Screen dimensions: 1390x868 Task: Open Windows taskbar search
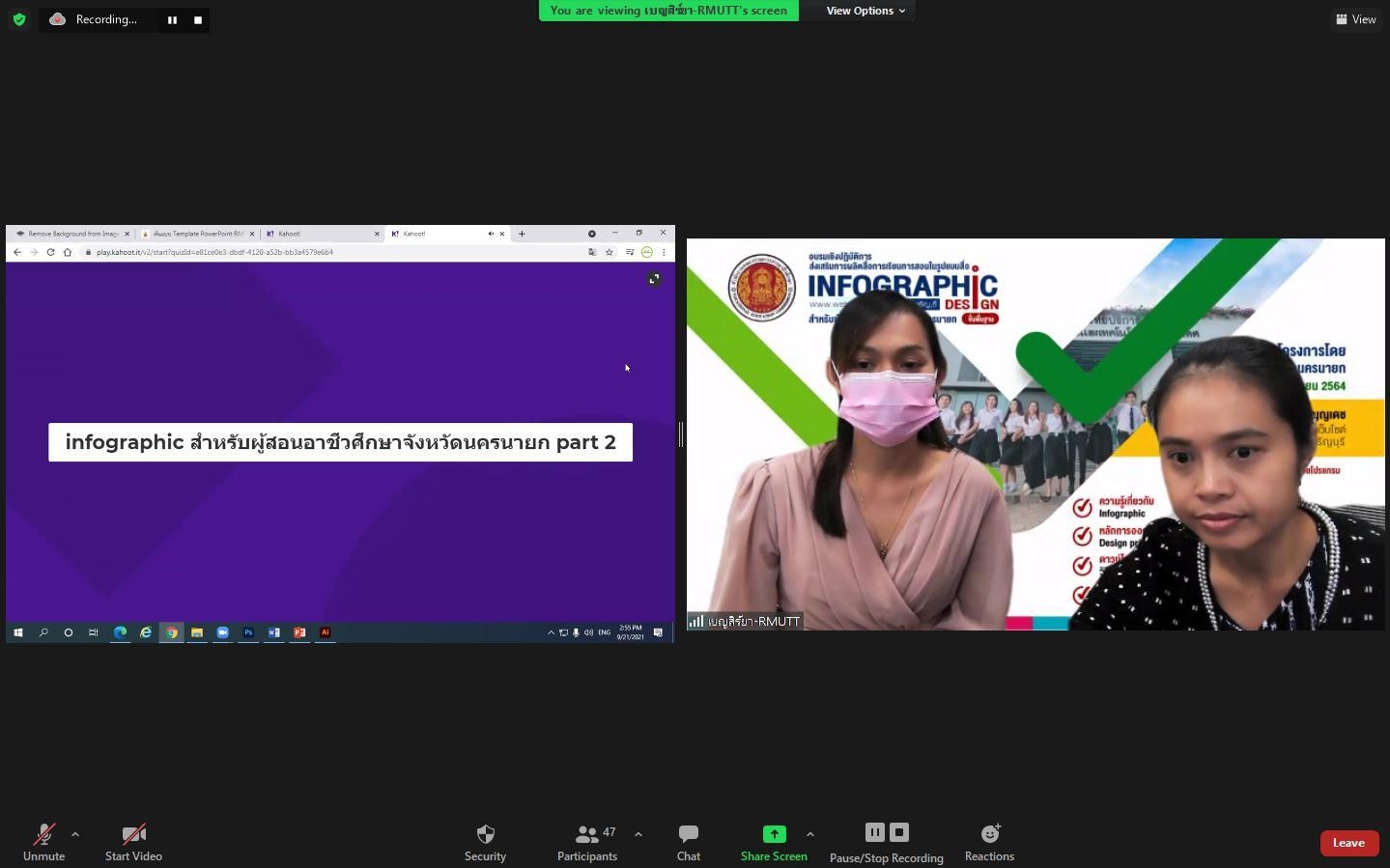[43, 632]
